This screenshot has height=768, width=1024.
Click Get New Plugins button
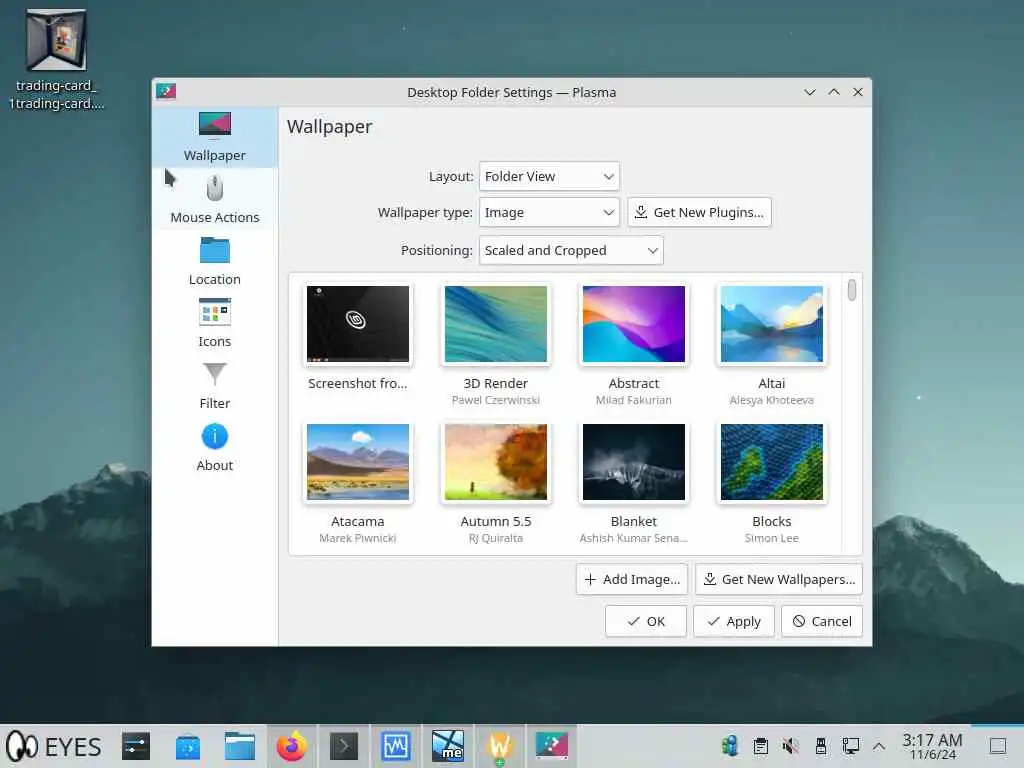(699, 212)
